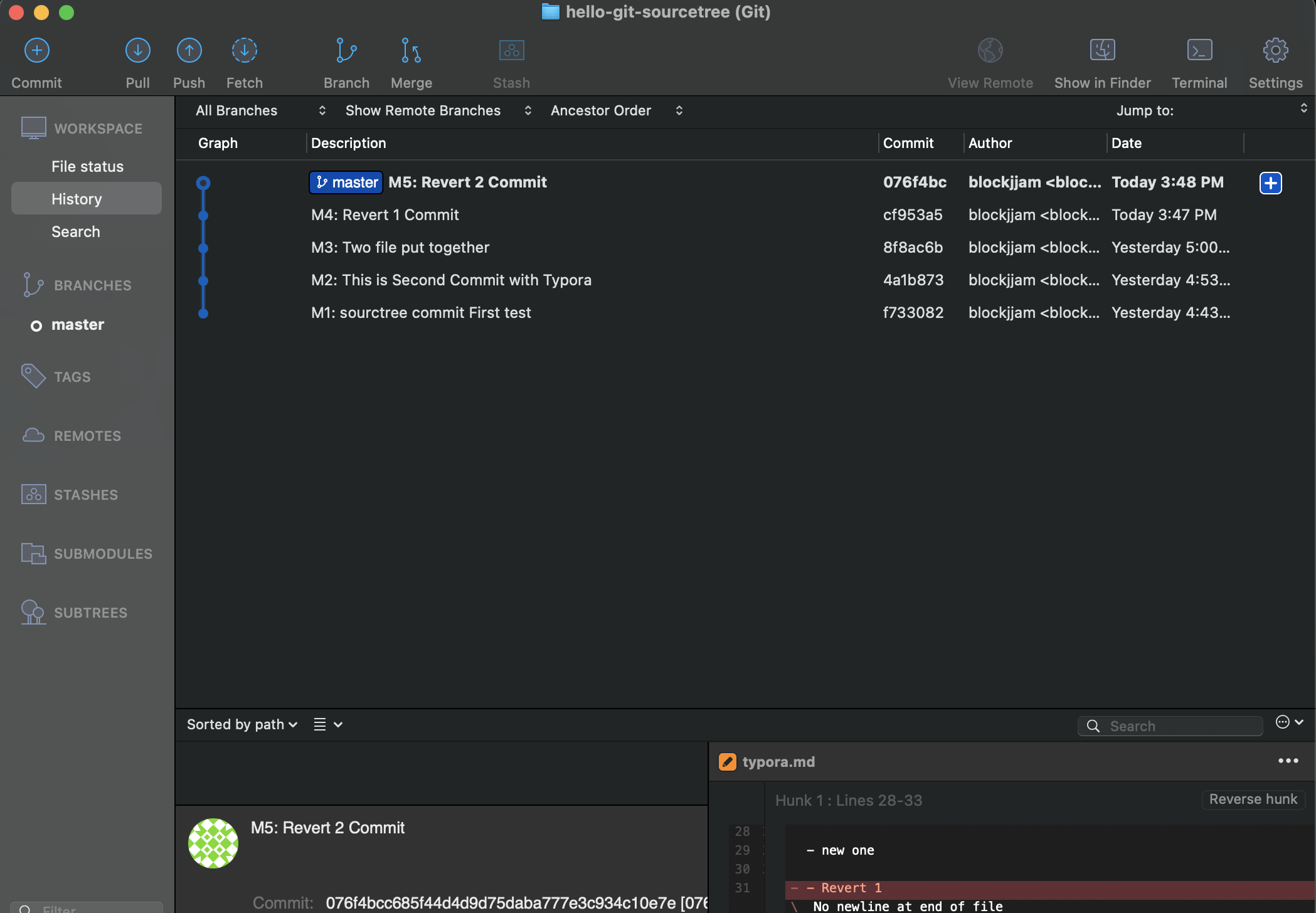The image size is (1316, 913).
Task: Click the Reverse hunk button
Action: click(1253, 799)
